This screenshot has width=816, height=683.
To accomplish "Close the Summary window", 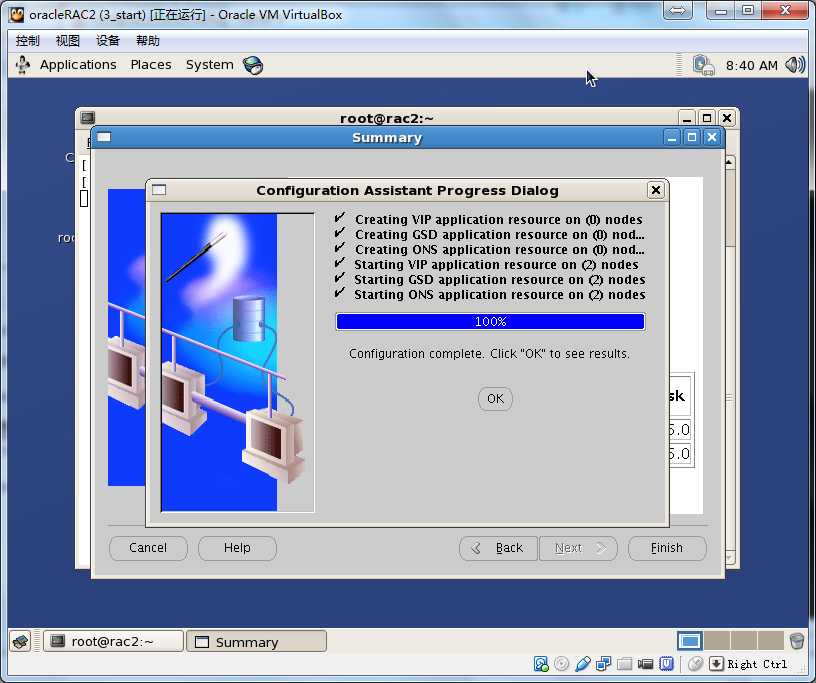I will click(x=712, y=137).
